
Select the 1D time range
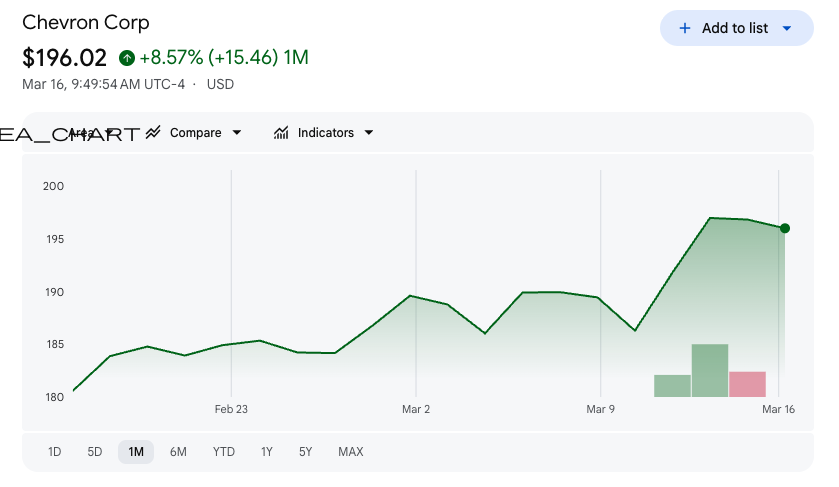[55, 452]
